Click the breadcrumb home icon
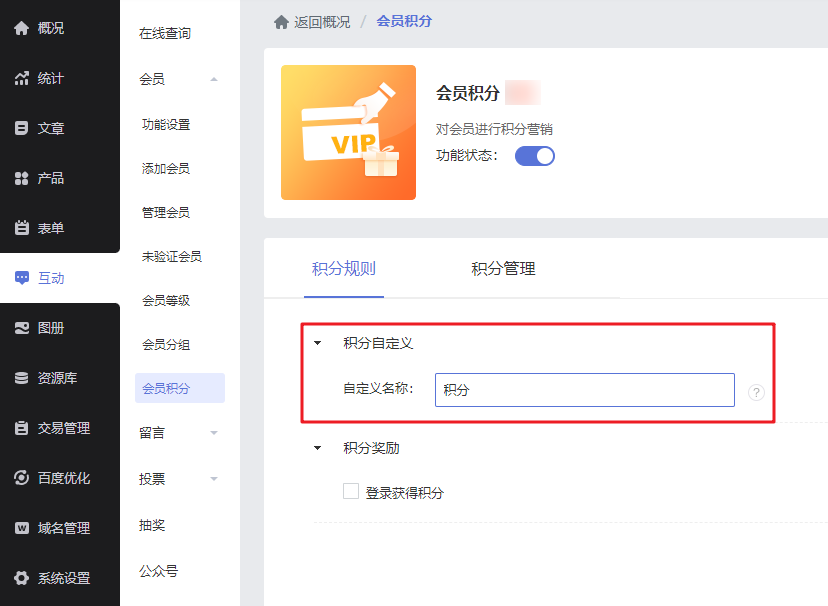 point(281,22)
